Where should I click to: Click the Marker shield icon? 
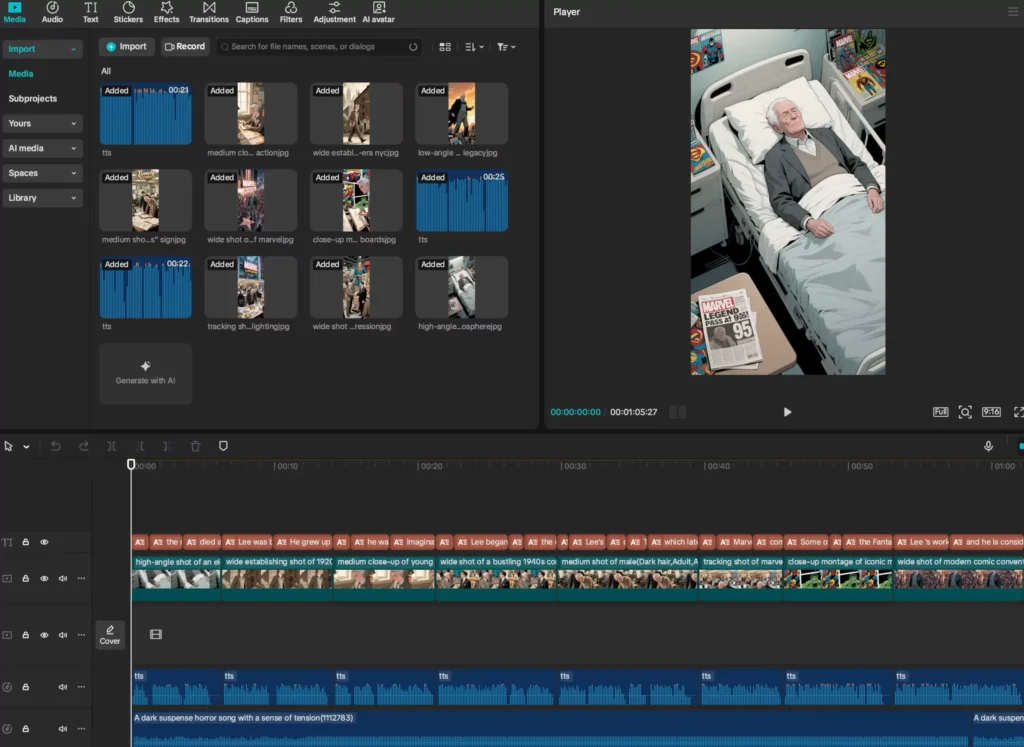(223, 446)
